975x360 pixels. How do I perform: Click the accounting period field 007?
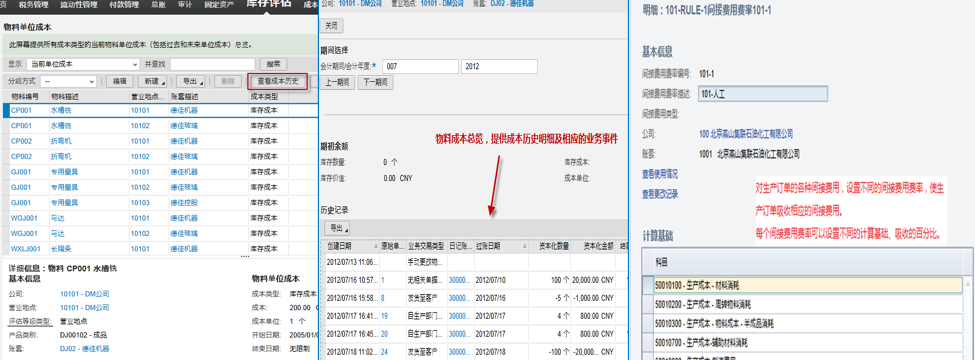(420, 66)
